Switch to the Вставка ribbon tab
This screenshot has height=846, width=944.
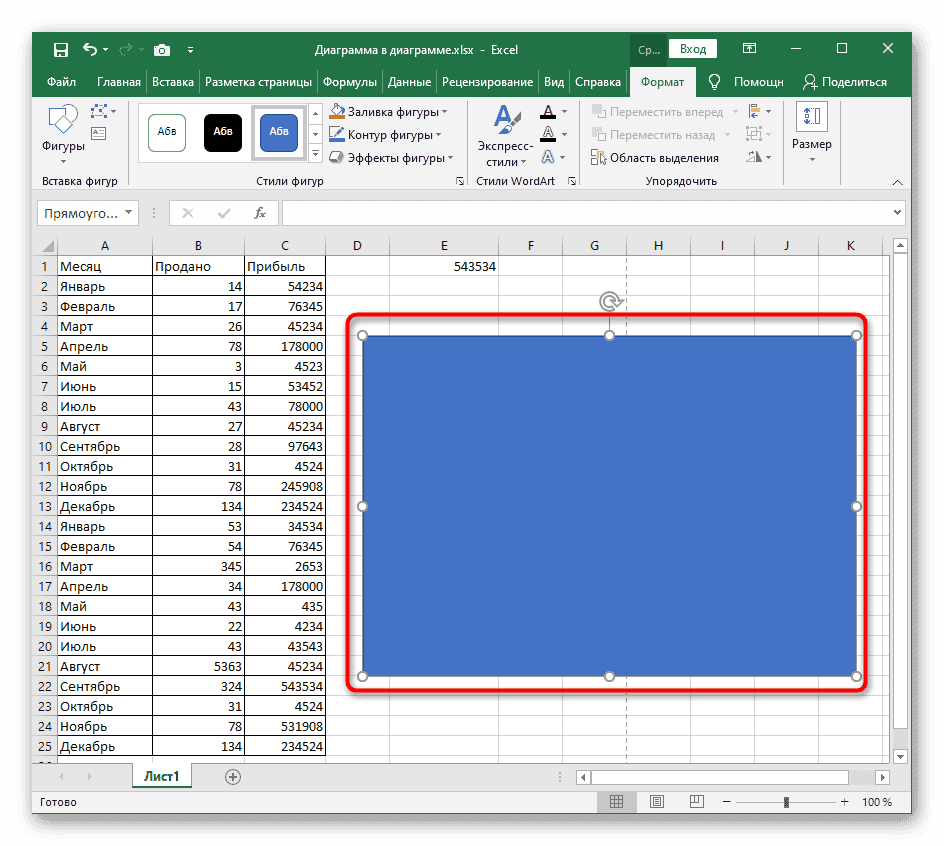pos(173,82)
